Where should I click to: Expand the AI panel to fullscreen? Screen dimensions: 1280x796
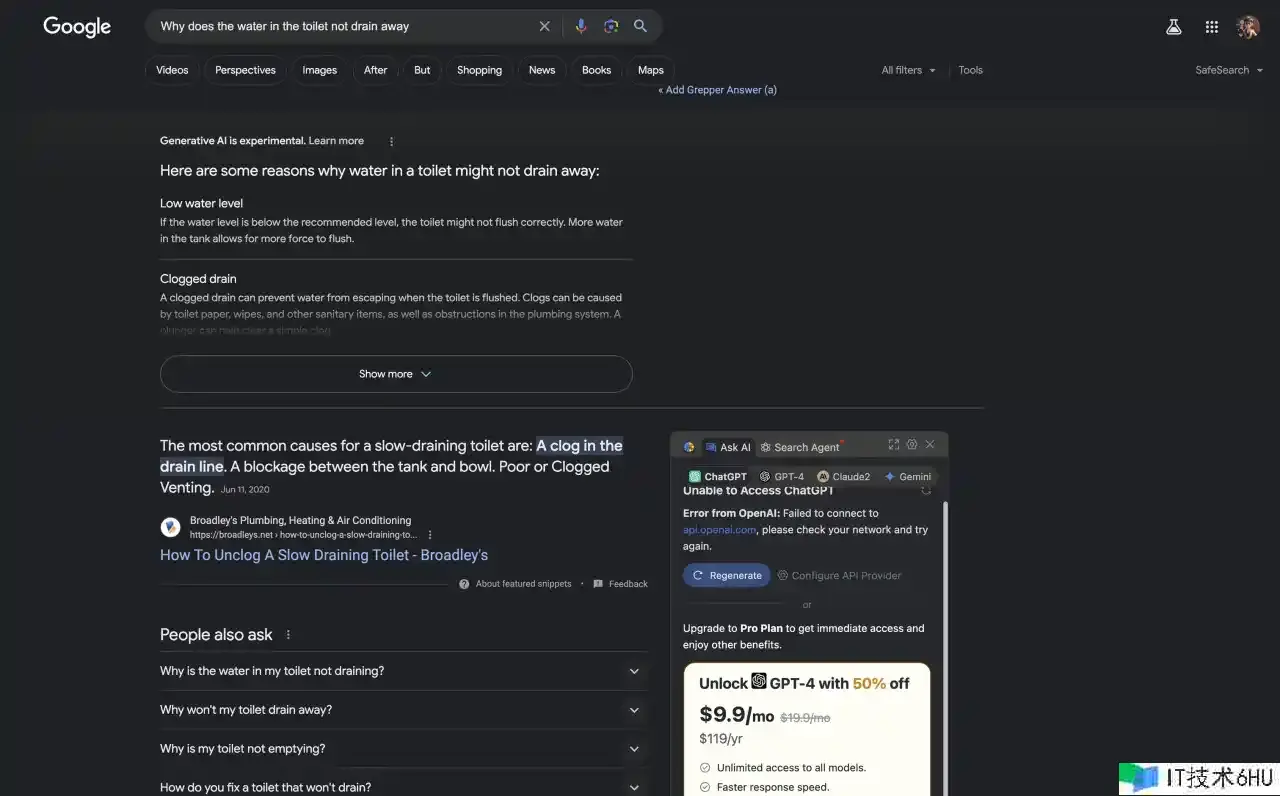click(893, 444)
